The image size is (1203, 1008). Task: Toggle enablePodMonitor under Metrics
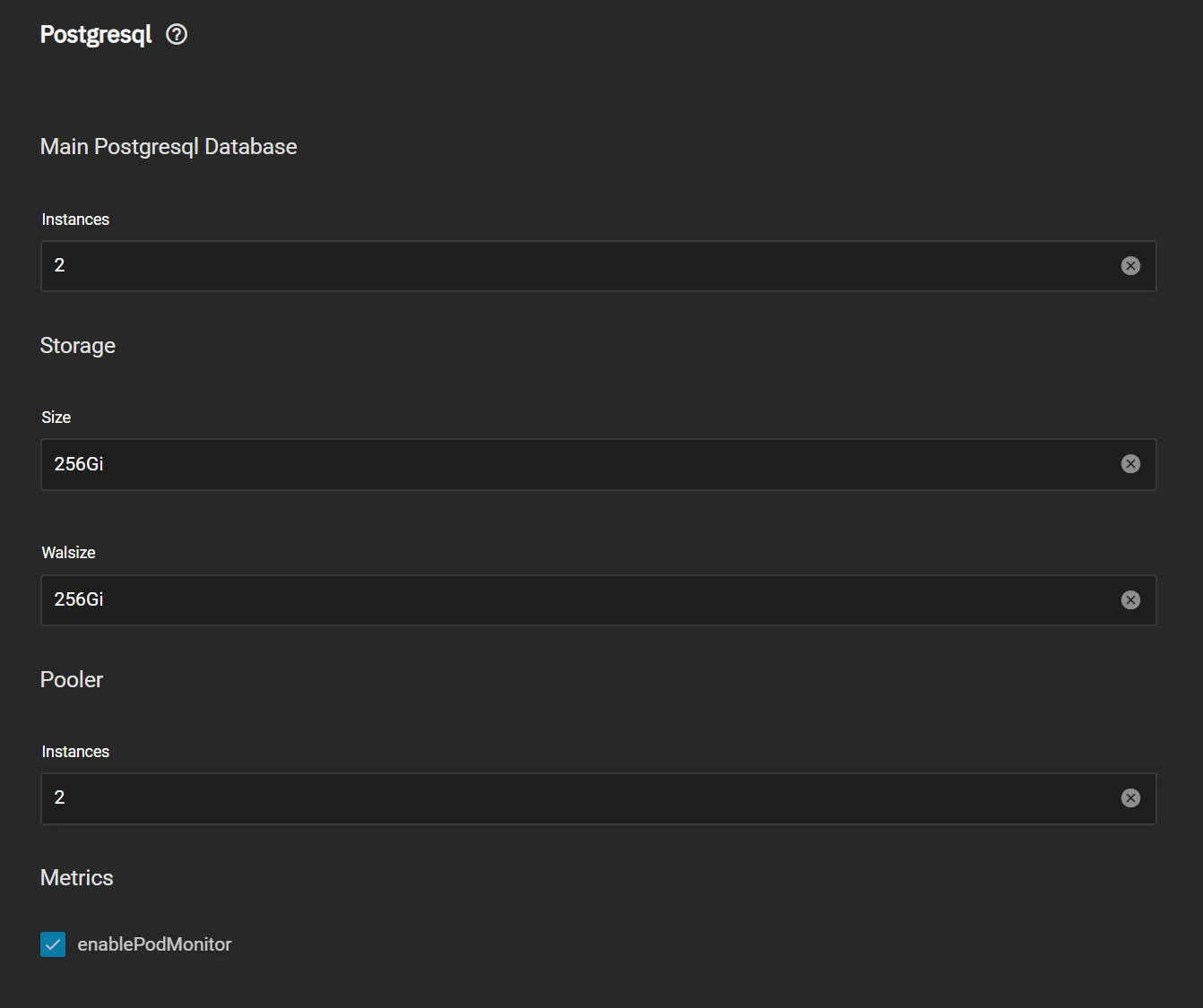[x=53, y=943]
